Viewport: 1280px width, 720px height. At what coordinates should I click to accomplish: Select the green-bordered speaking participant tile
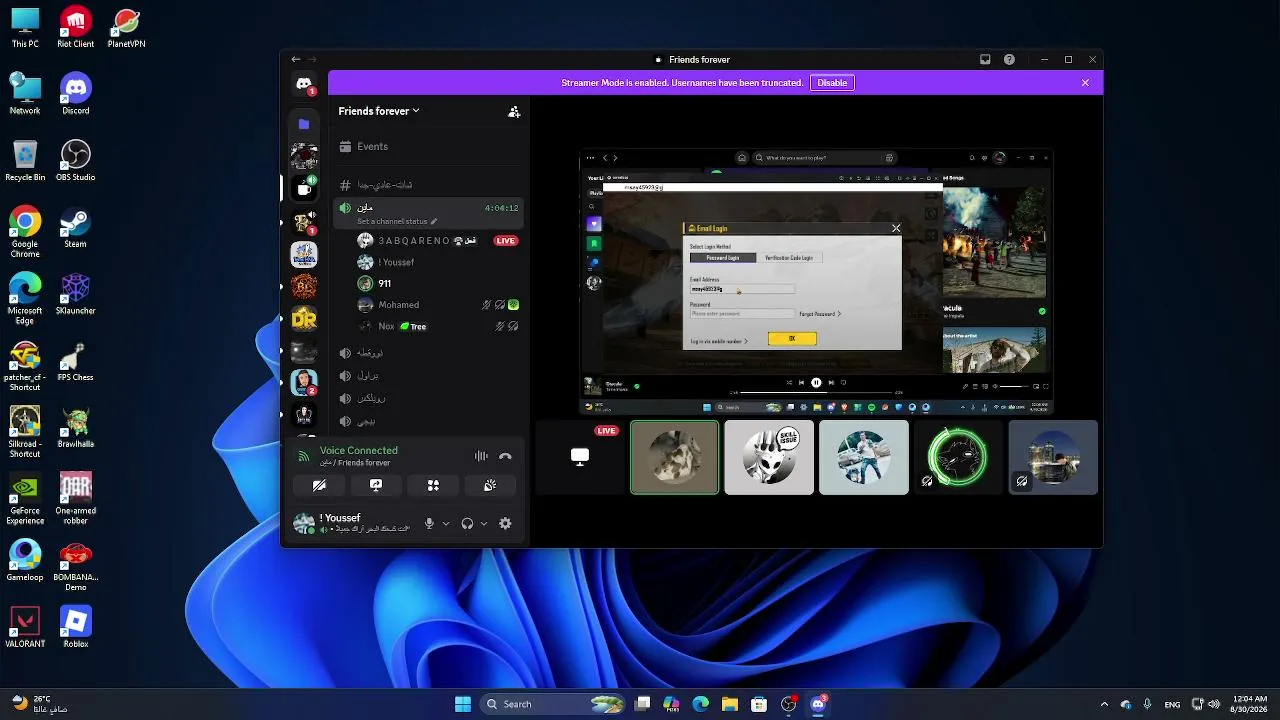click(675, 457)
